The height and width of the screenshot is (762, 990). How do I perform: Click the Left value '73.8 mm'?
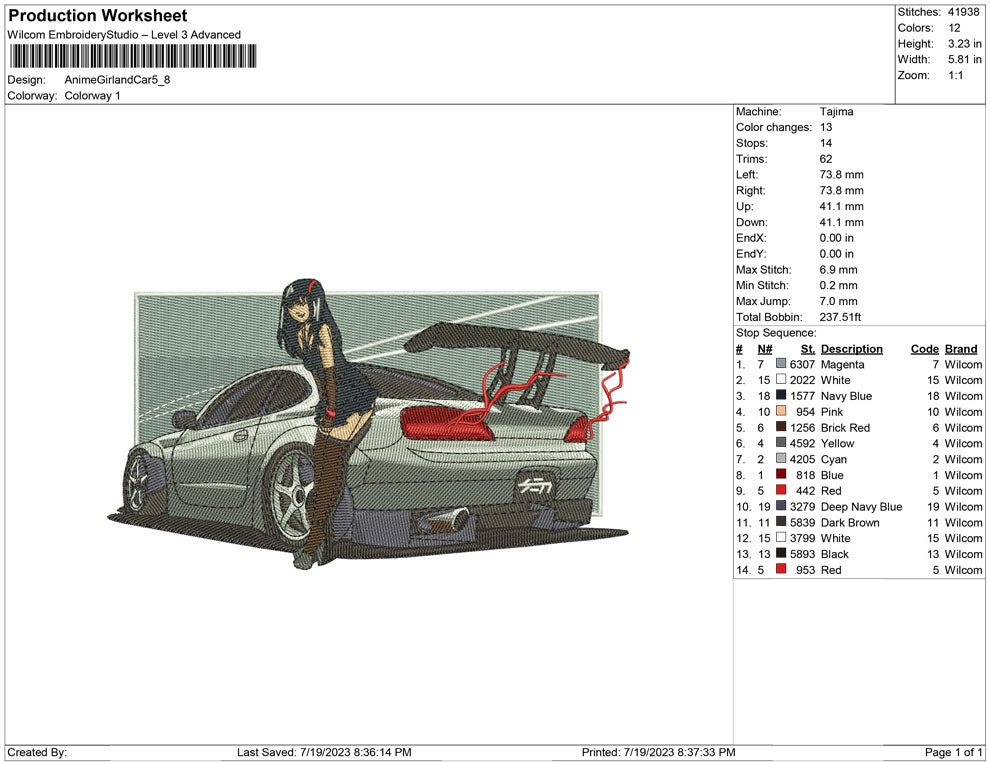842,174
